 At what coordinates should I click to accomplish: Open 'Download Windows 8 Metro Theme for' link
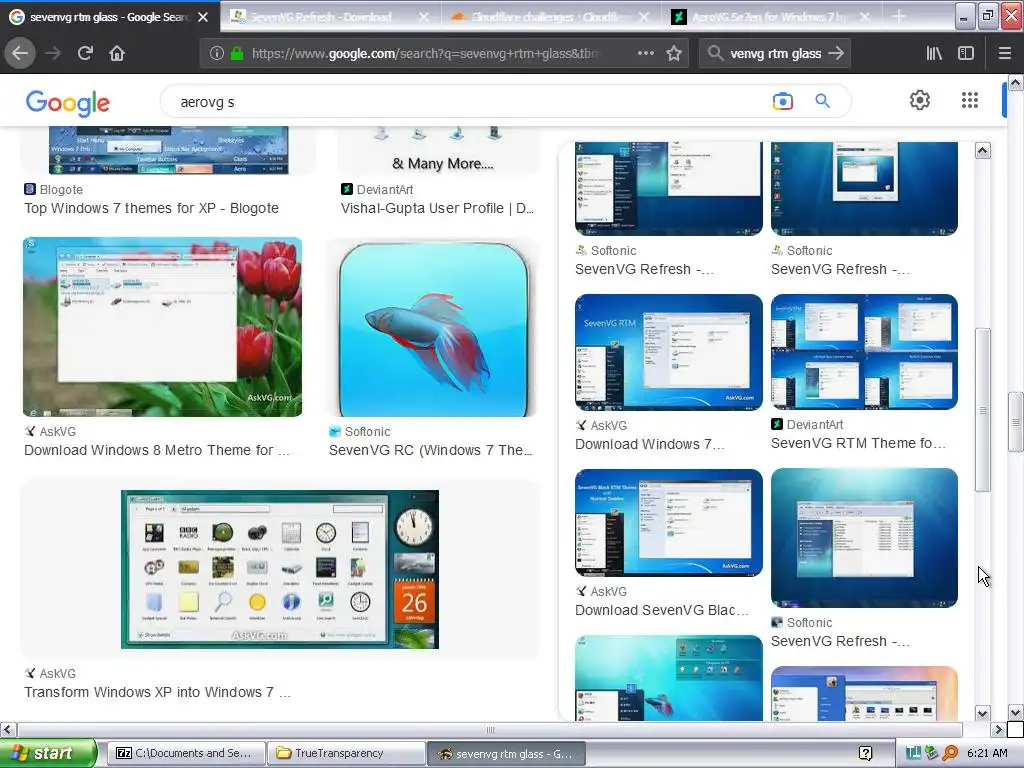coord(157,450)
